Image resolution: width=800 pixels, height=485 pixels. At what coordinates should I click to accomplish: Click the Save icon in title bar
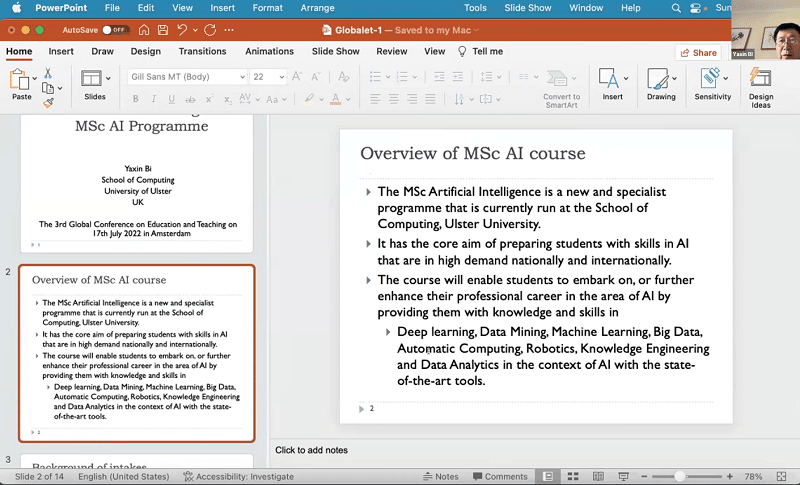coord(160,30)
